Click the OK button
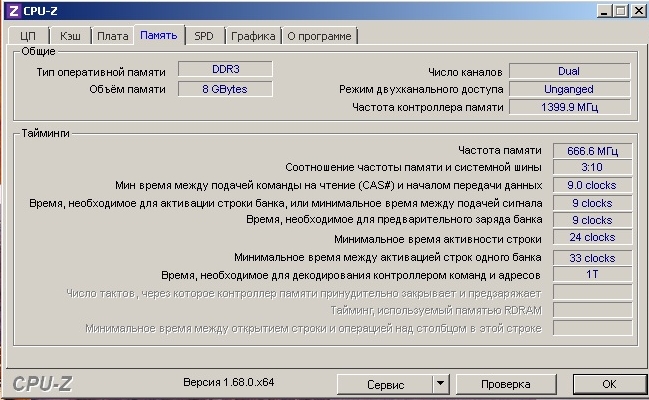Screen dimensions: 649x400 [x=609, y=384]
